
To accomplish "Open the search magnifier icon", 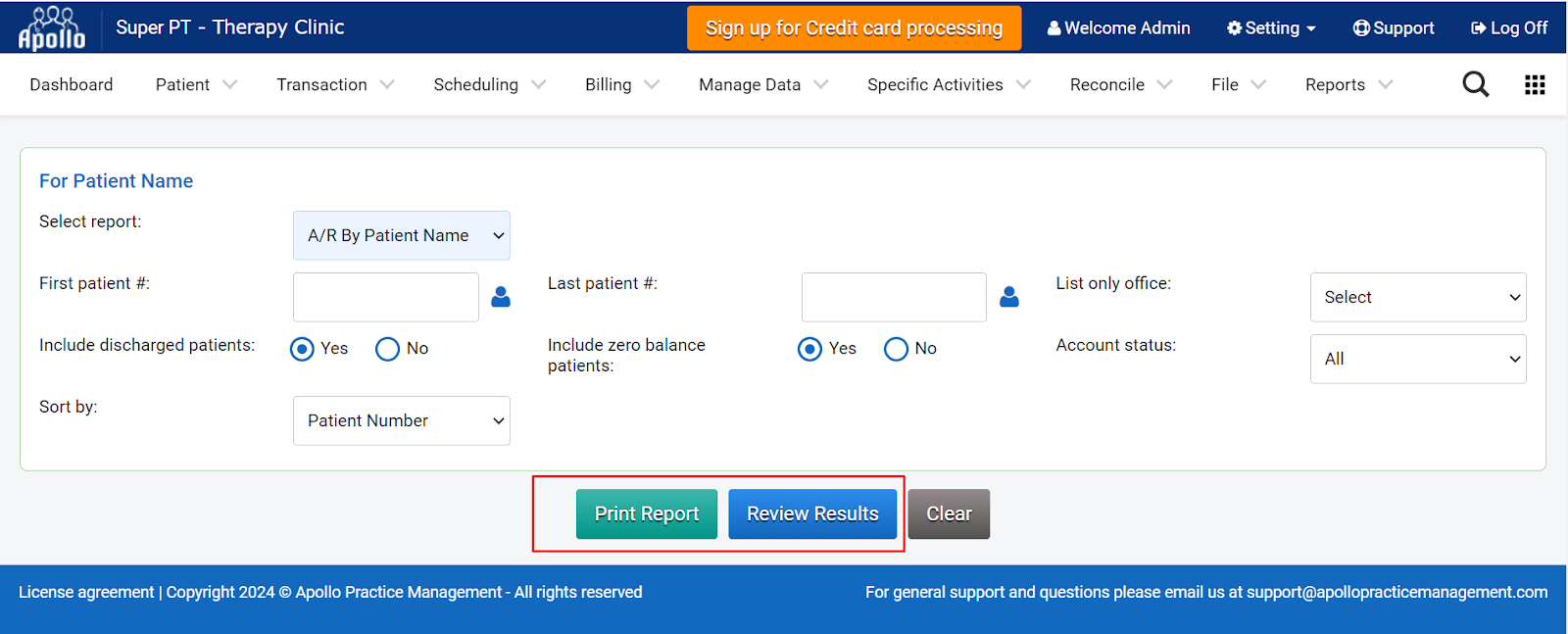I will [1475, 84].
